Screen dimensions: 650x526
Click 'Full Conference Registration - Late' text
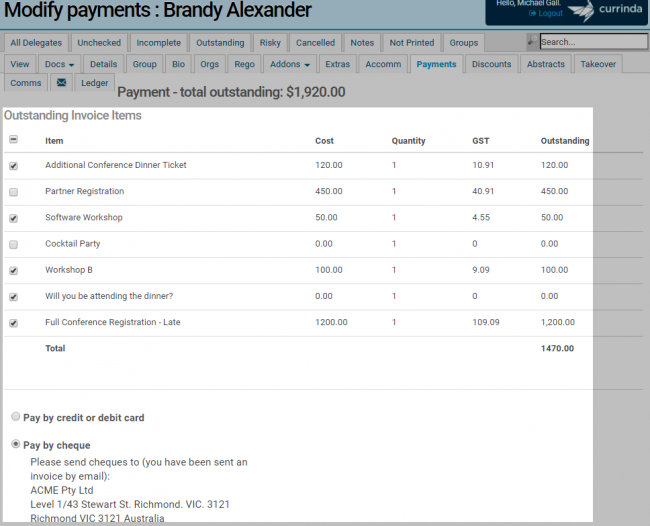(113, 322)
